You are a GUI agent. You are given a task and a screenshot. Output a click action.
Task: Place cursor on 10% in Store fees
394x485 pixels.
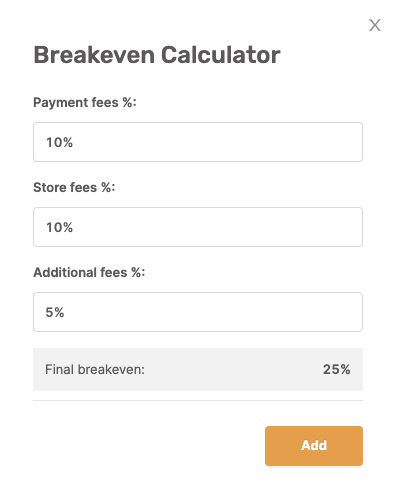59,227
